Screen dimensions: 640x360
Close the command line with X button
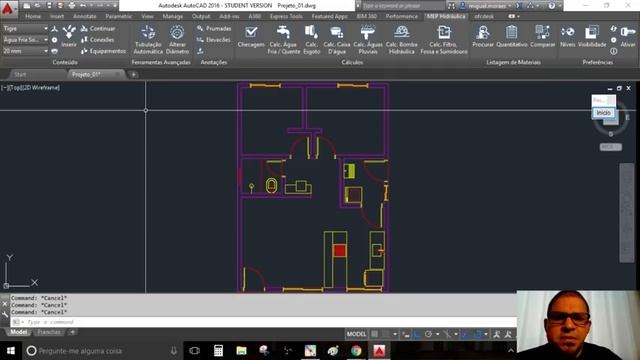tap(5, 304)
